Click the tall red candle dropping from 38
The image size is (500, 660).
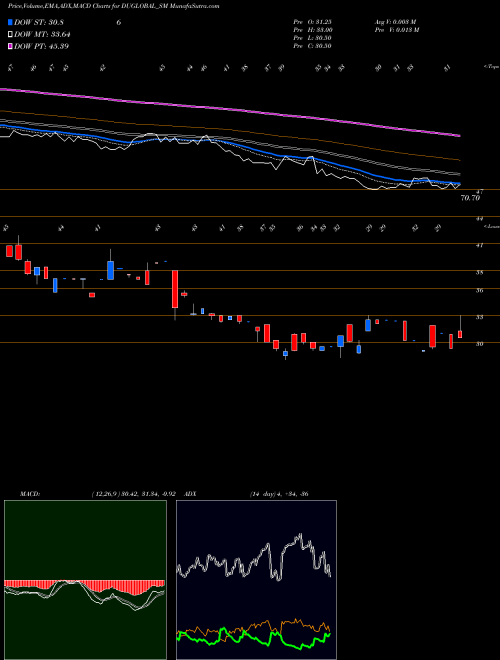pos(175,289)
